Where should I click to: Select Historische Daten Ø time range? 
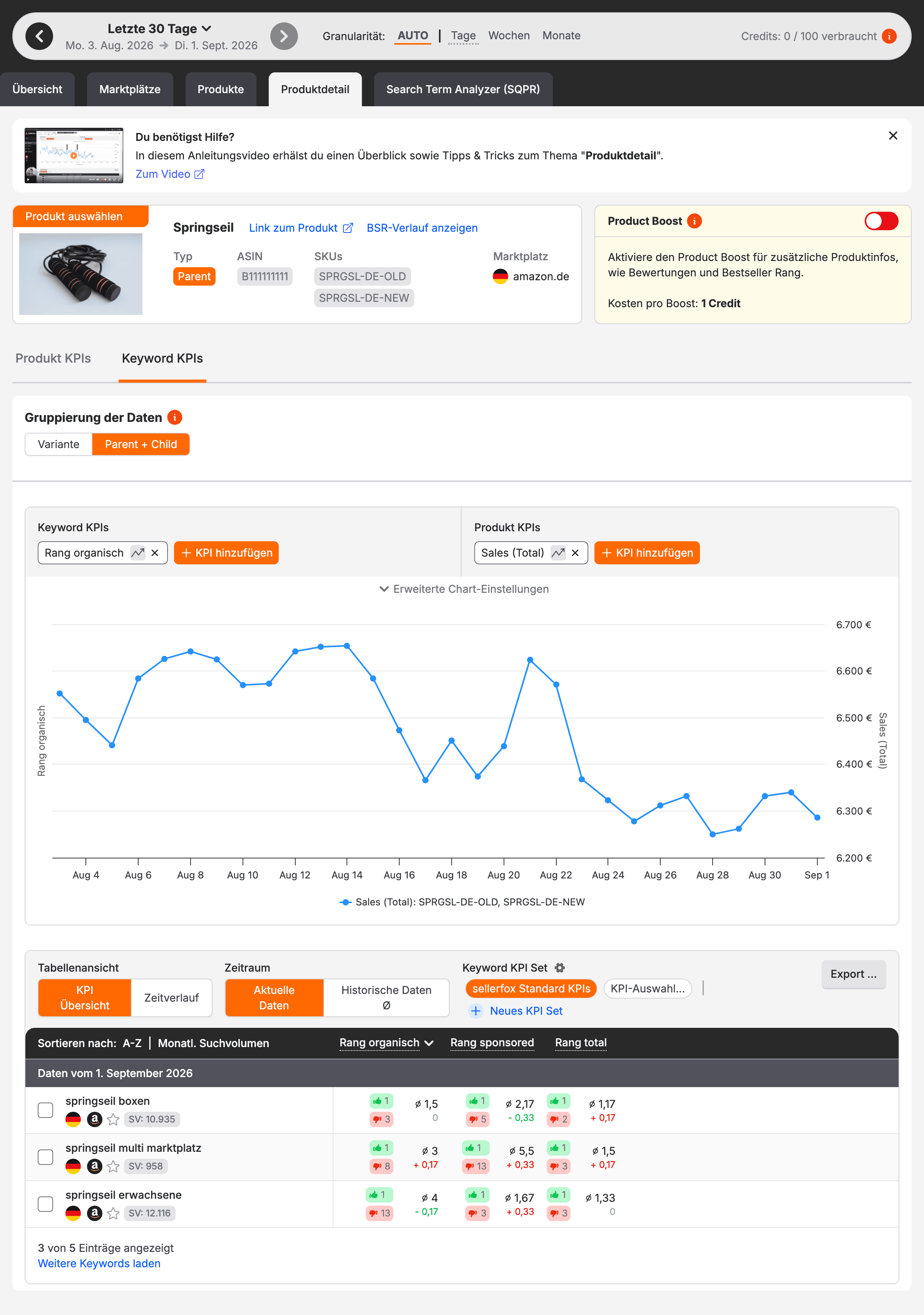click(x=386, y=998)
